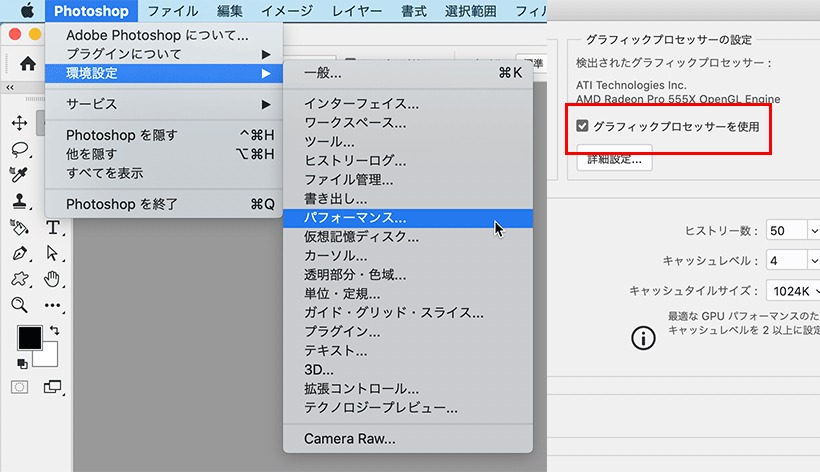Open the ヒストリー数 dropdown showing 50
Screen dimensions: 820x472
[792, 231]
